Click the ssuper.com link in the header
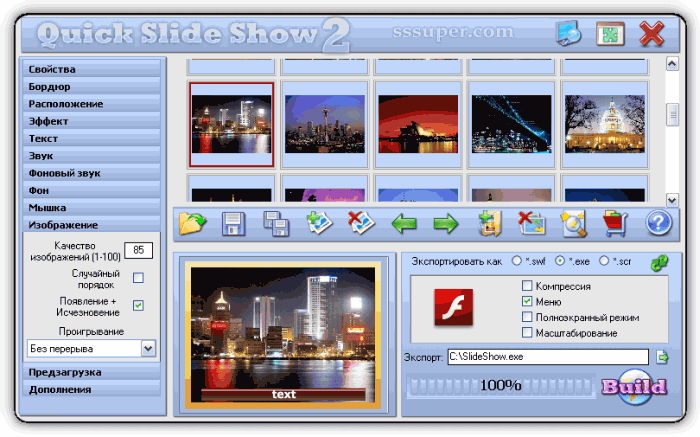The image size is (700, 437). point(453,32)
